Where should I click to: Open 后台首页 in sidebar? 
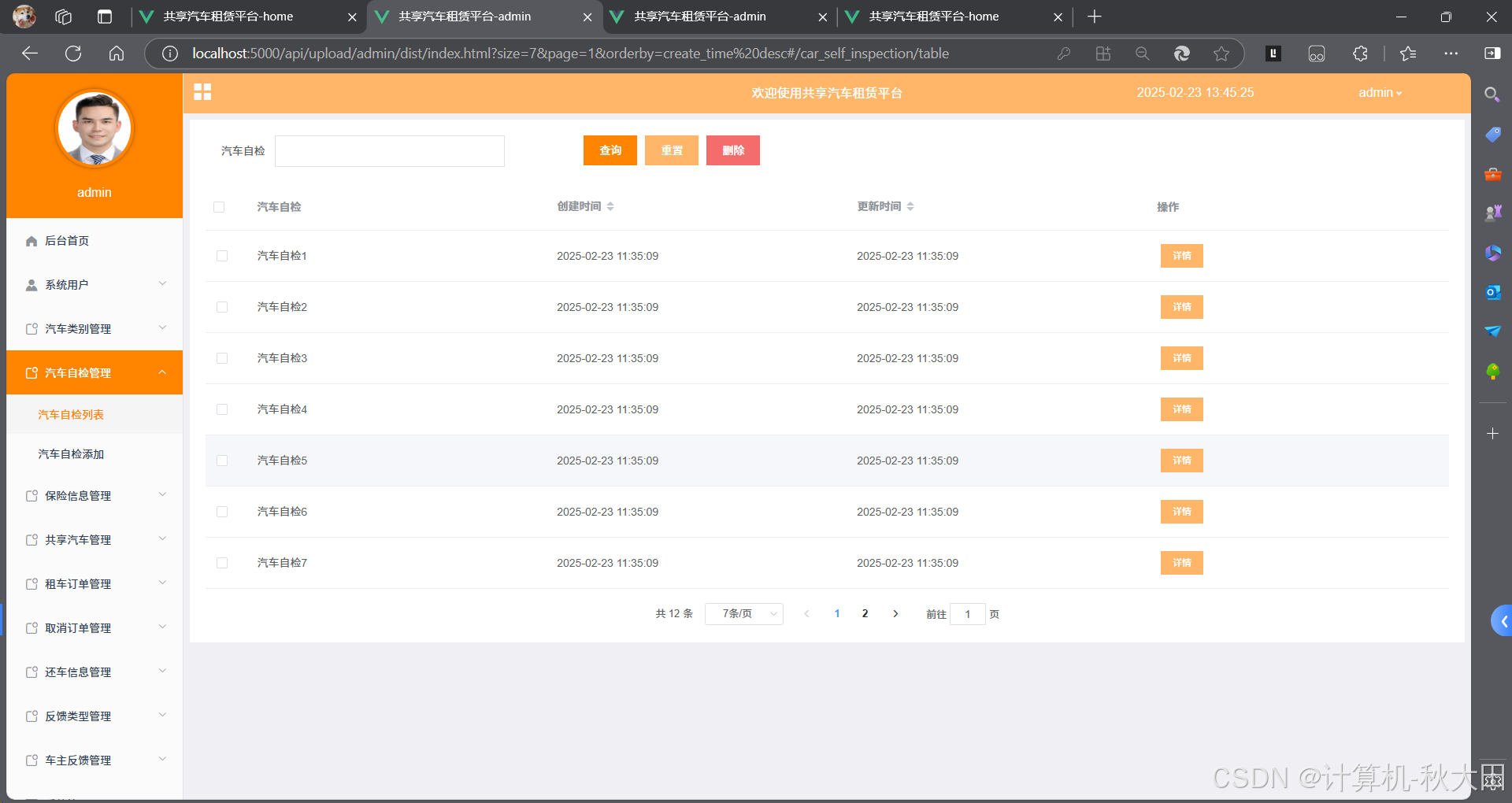point(94,240)
